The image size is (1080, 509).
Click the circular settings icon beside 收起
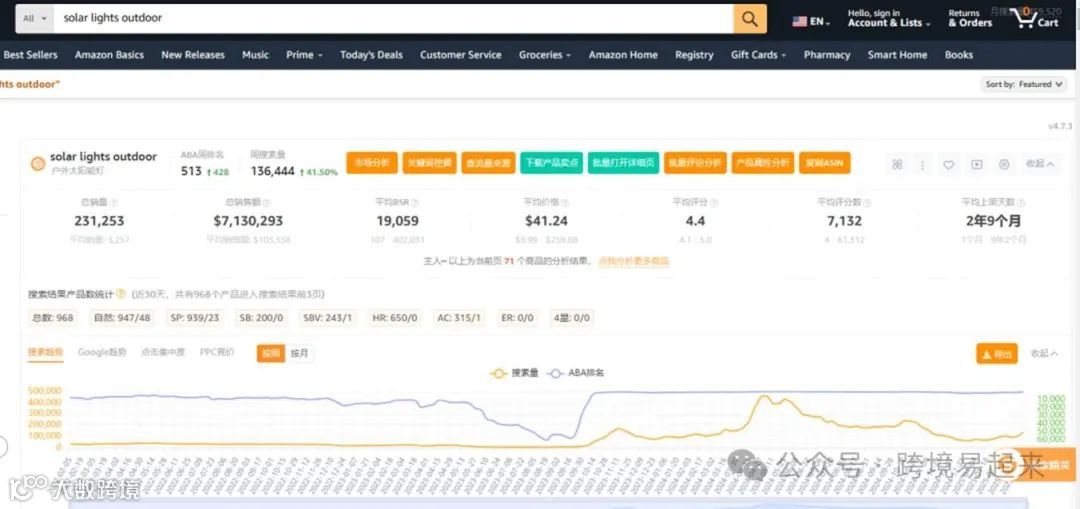pyautogui.click(x=1004, y=164)
